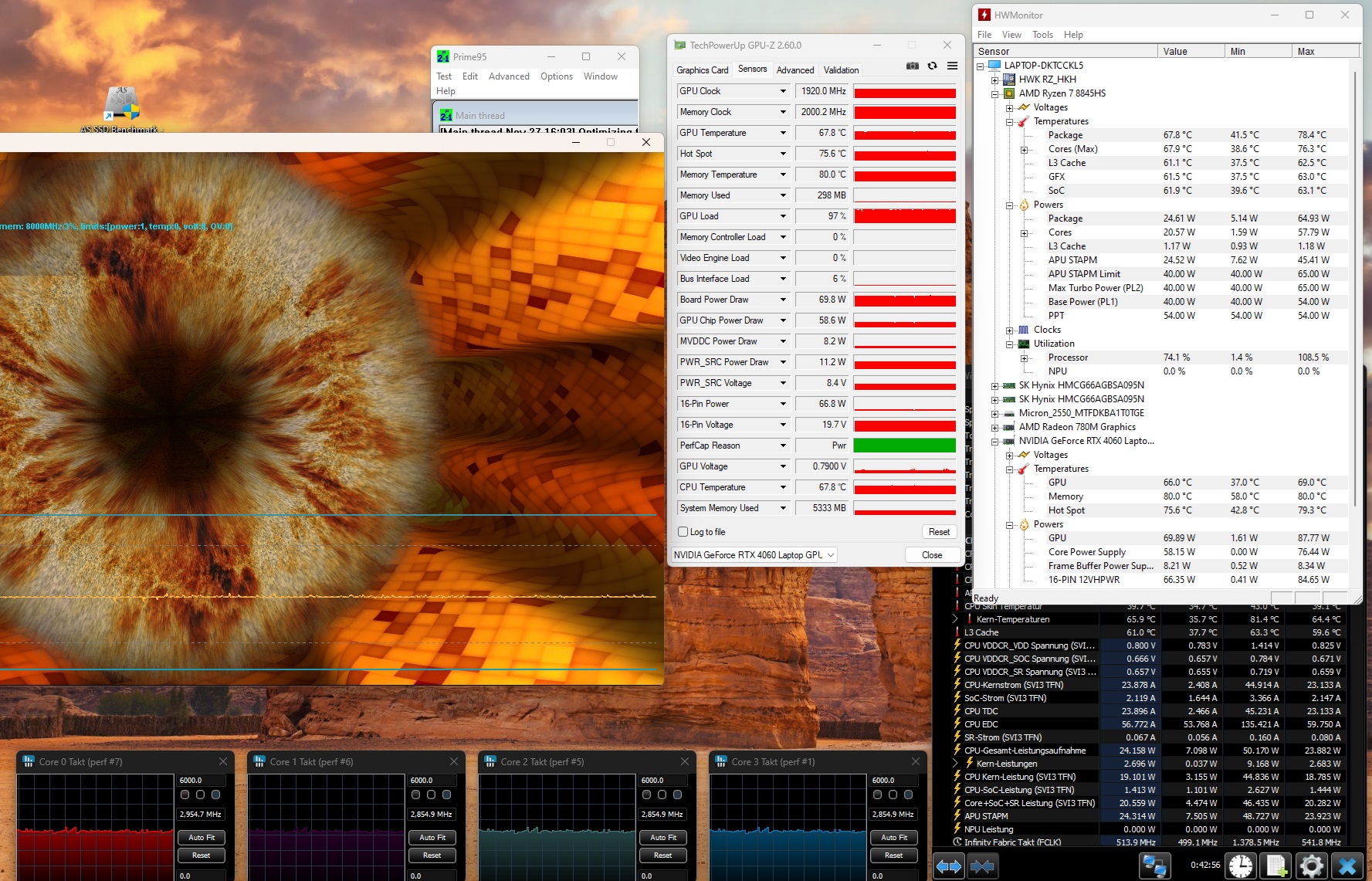Click the HWiNFO expand arrows icon
The width and height of the screenshot is (1372, 881).
click(x=949, y=866)
